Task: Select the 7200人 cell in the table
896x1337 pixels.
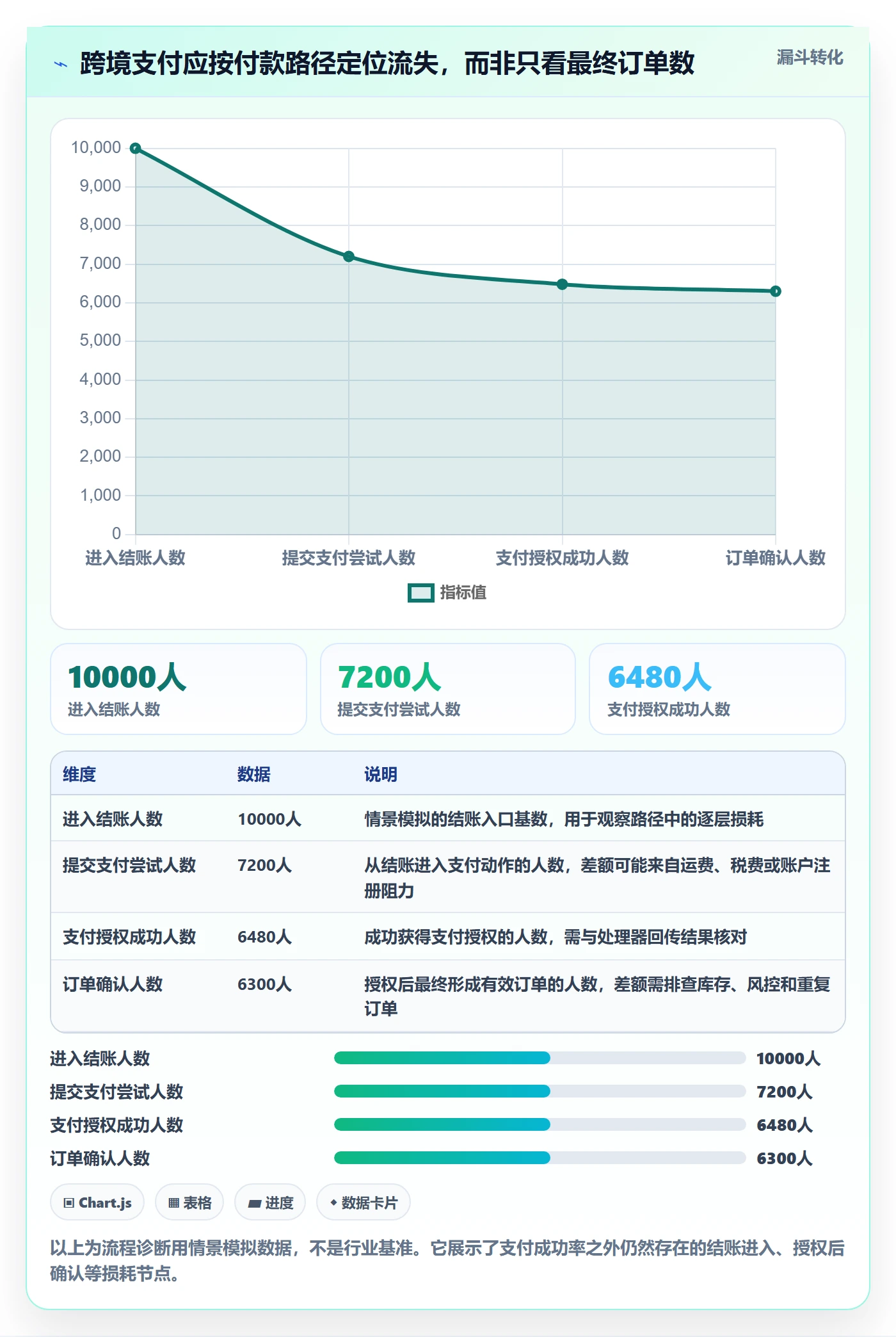Action: coord(265,865)
